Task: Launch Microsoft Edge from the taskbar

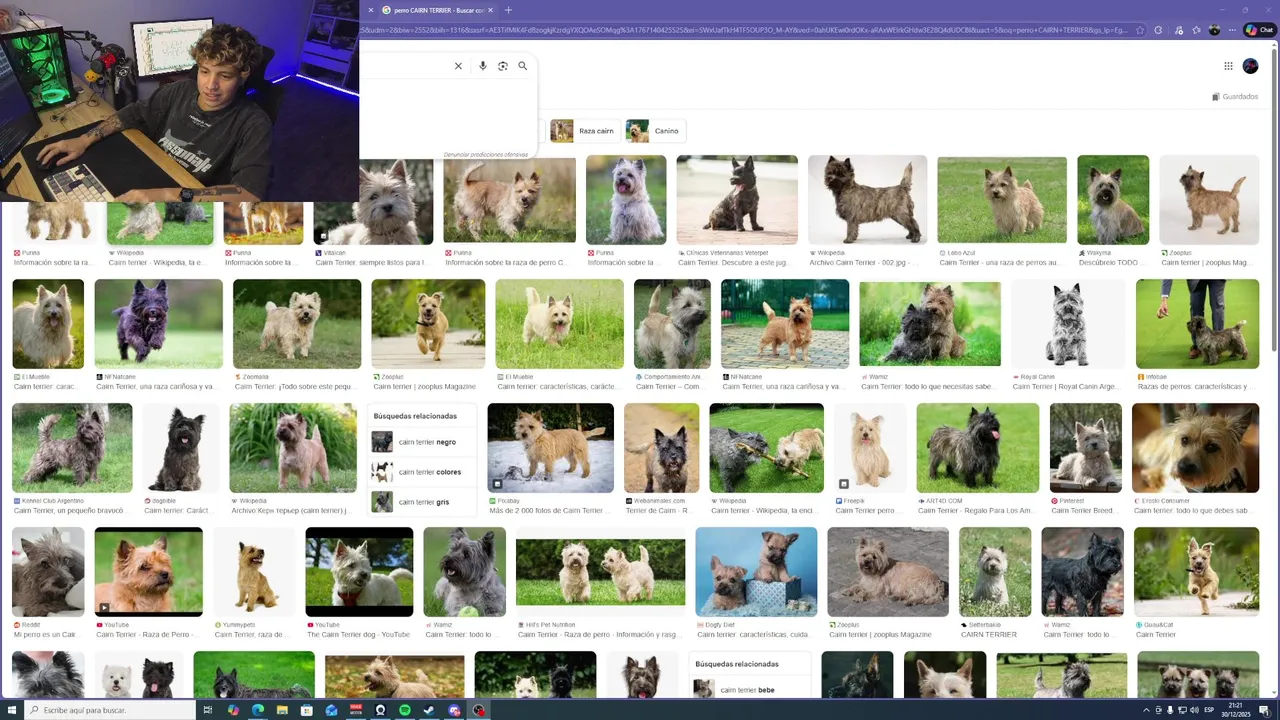Action: pos(257,710)
